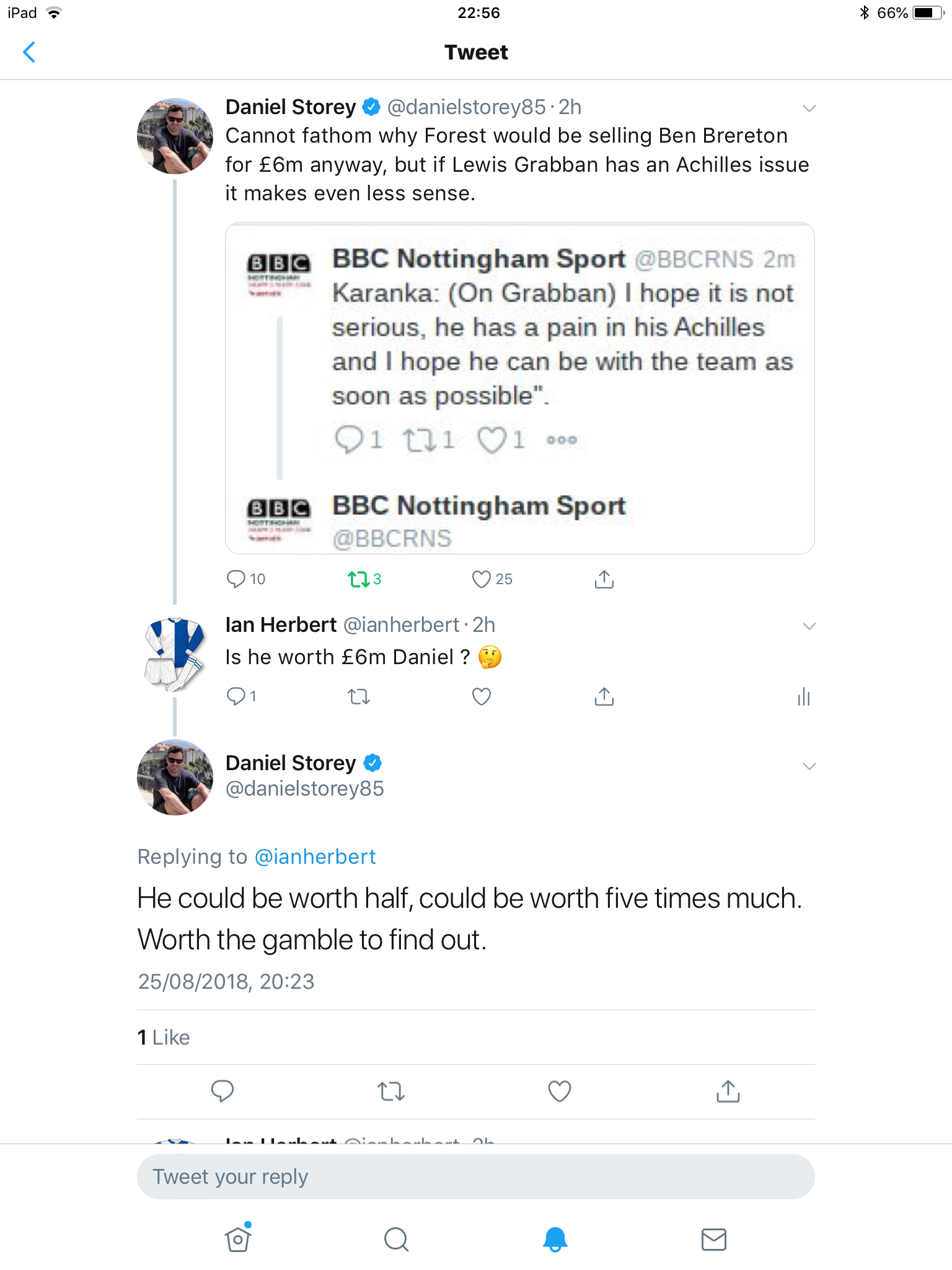The height and width of the screenshot is (1270, 952).
Task: Open the quoted BBC Nottingham Sport tweet
Action: 520,388
